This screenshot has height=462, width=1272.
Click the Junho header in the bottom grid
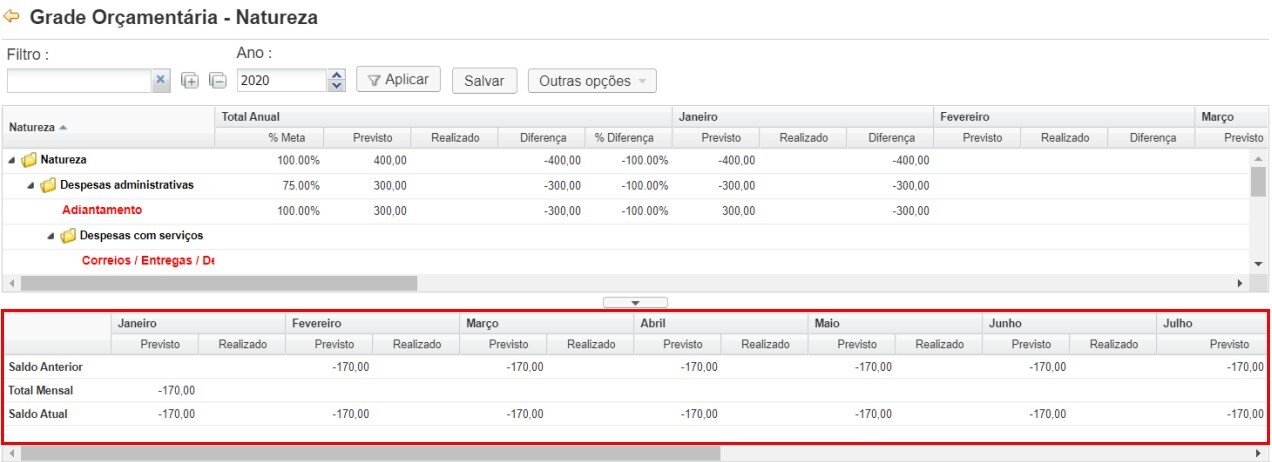(x=1069, y=324)
